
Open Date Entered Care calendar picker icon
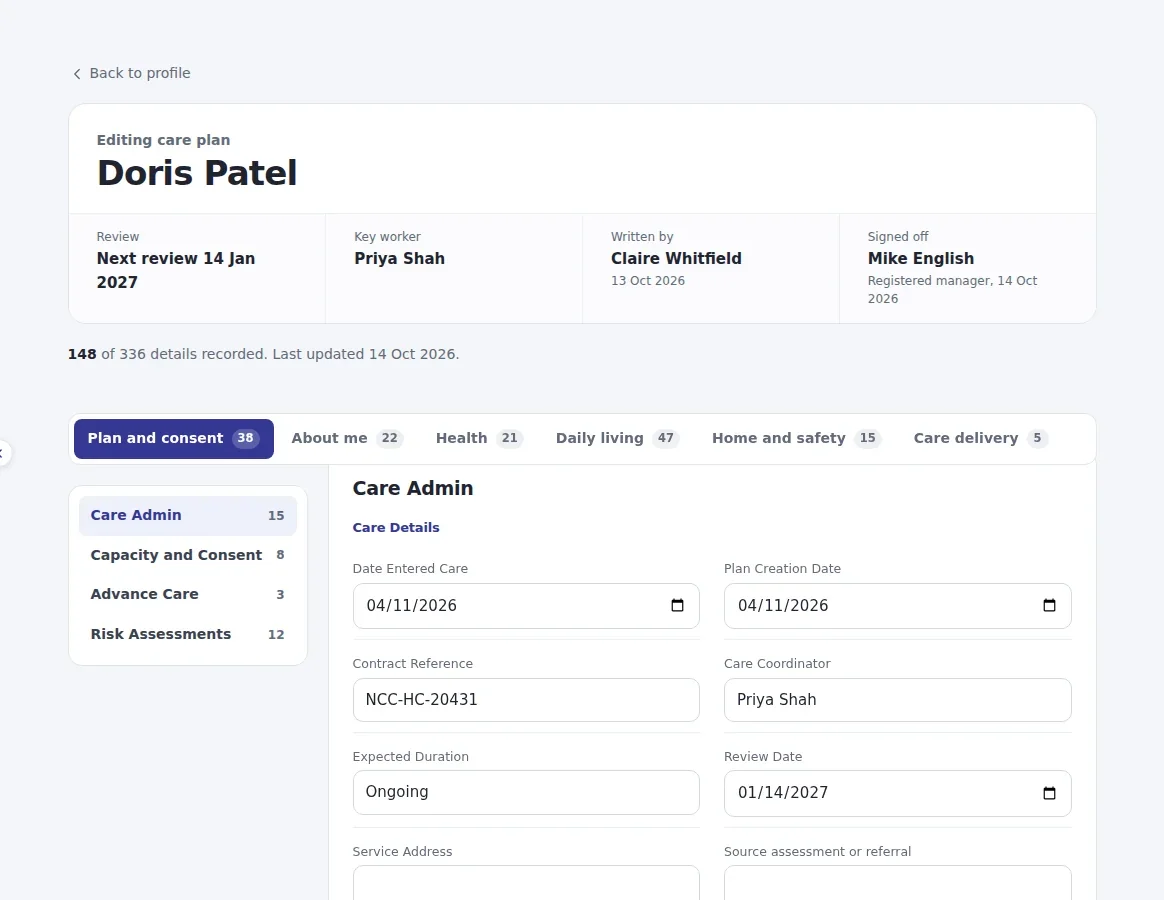point(677,605)
